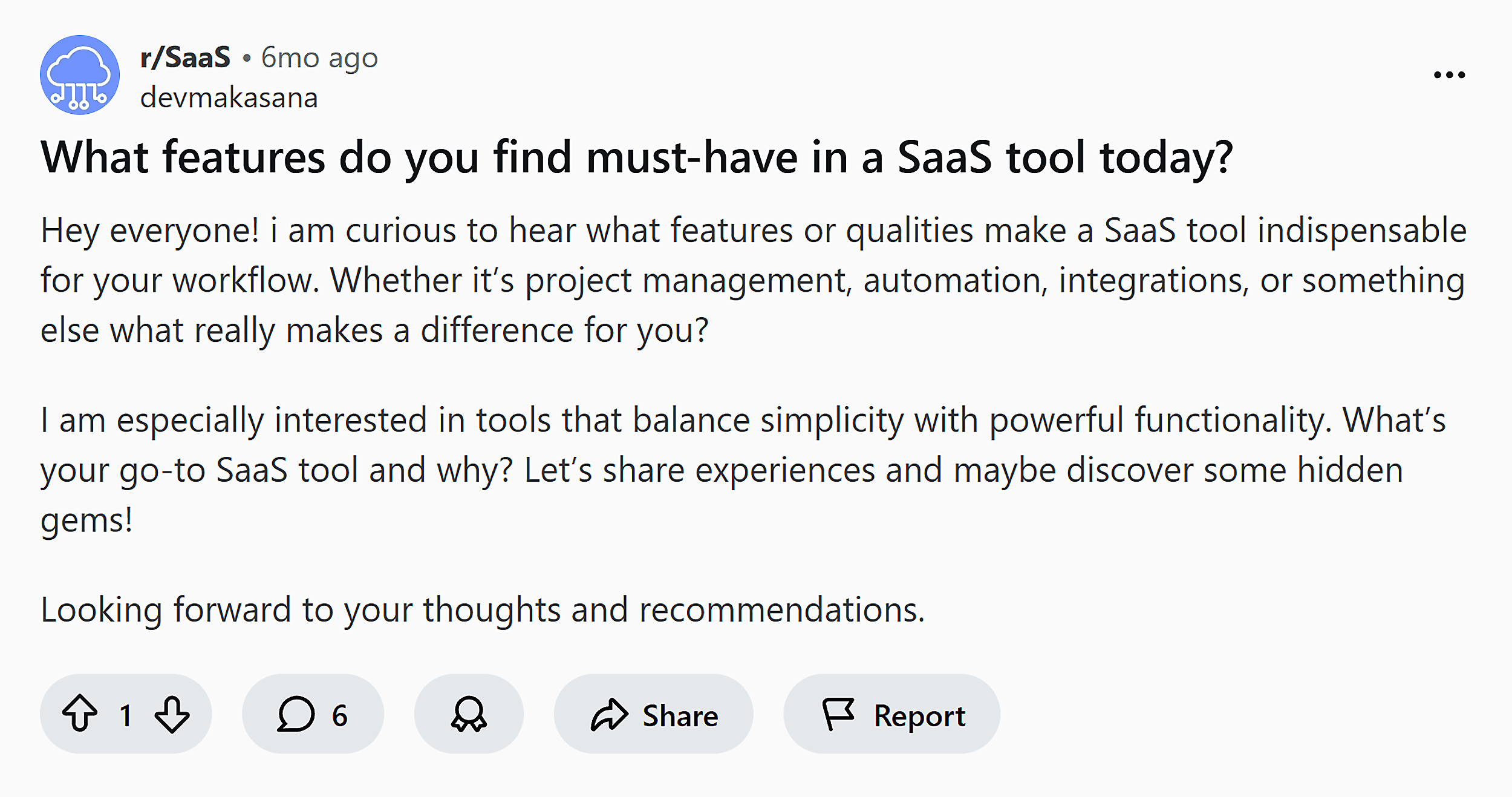
Task: Click the up arrow inside the vote pill
Action: 79,714
